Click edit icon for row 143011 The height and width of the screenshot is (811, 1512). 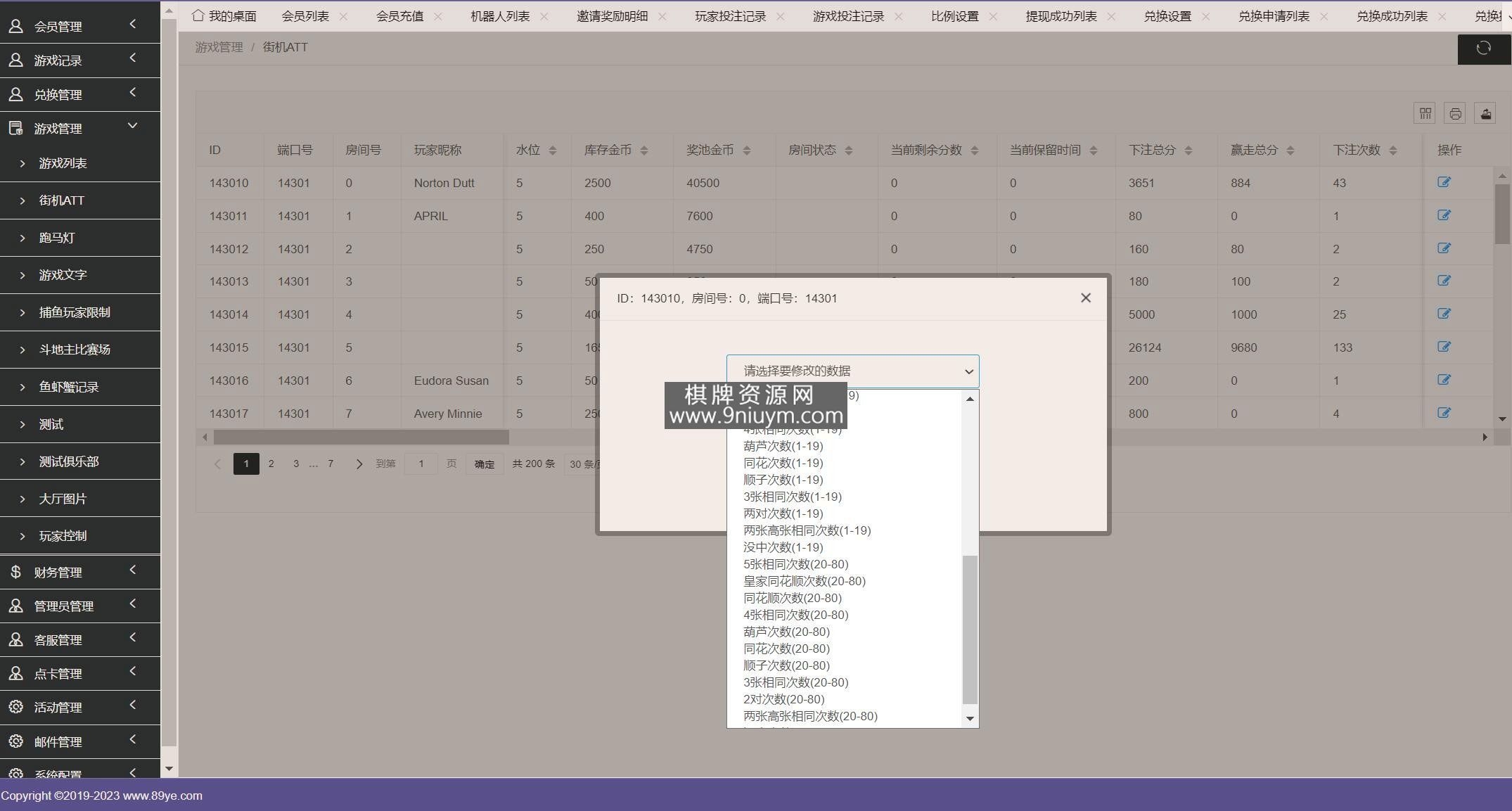[1444, 215]
